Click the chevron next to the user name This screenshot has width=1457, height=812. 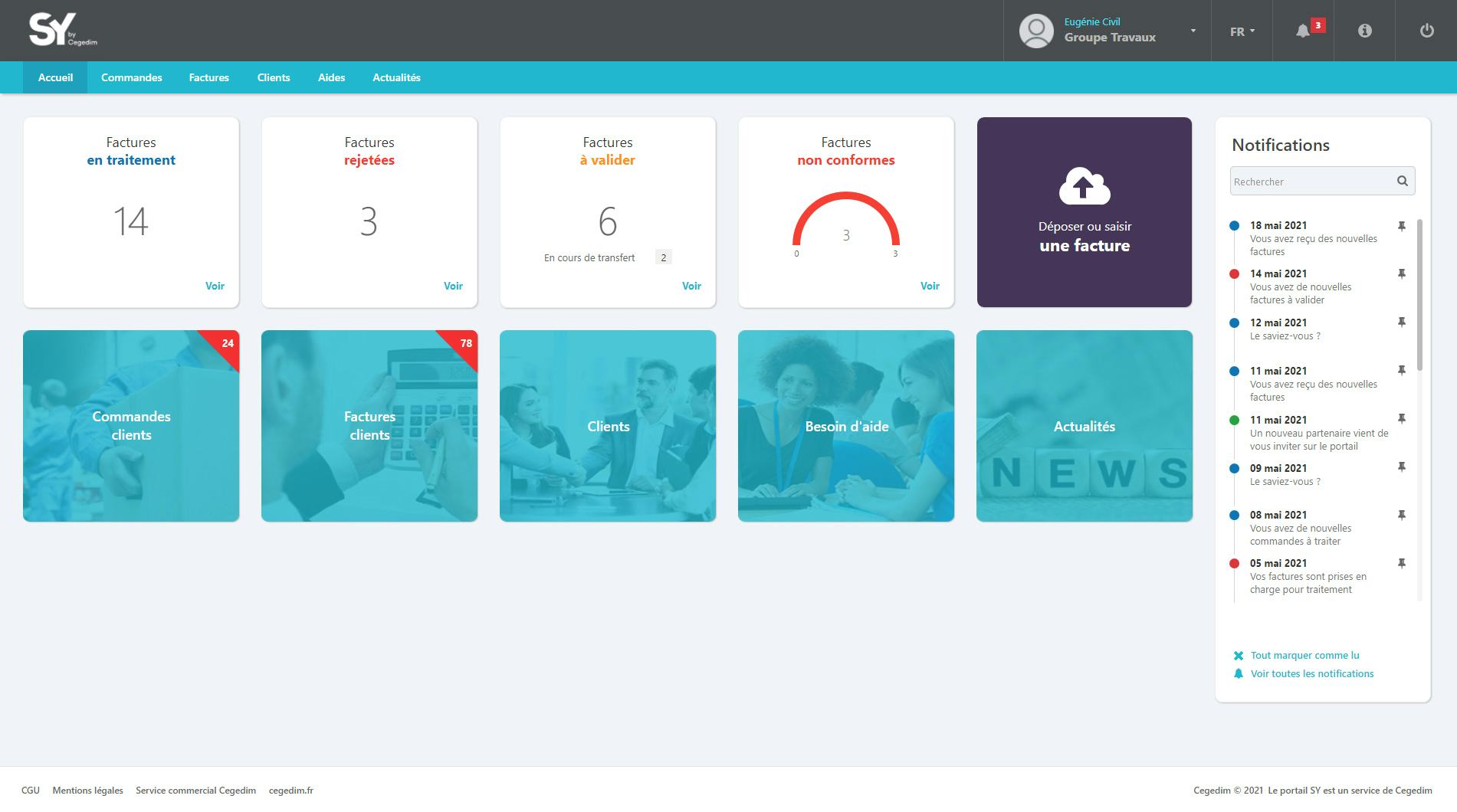tap(1193, 31)
